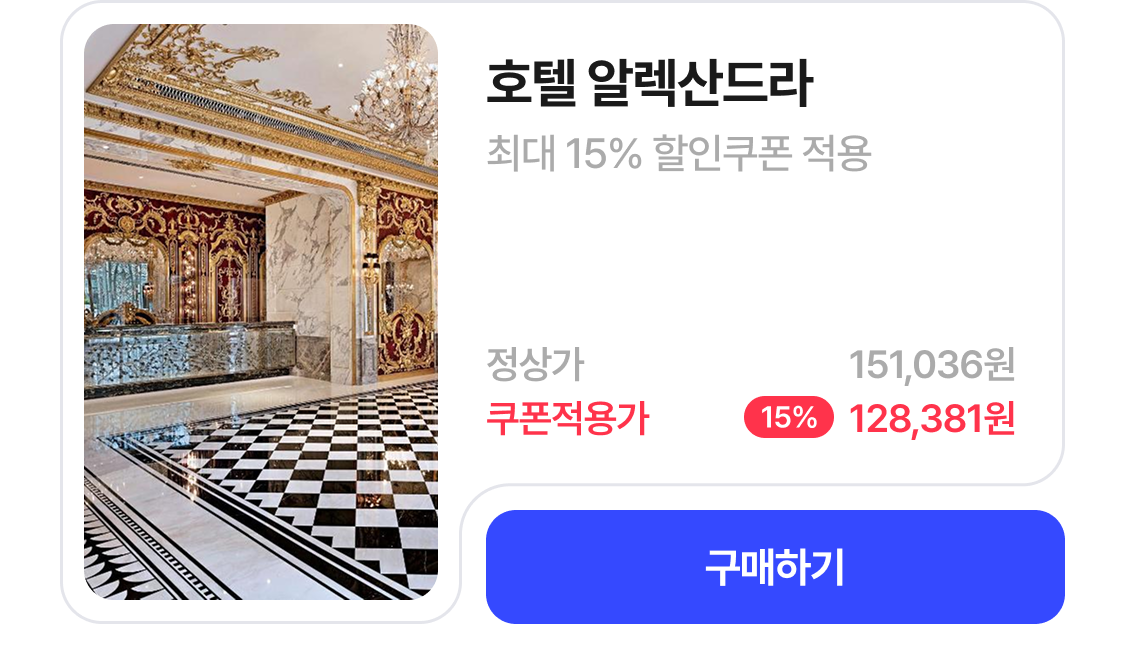
Task: Click the 최대 15% 할인쿠폰 적용 subtitle
Action: [x=679, y=153]
